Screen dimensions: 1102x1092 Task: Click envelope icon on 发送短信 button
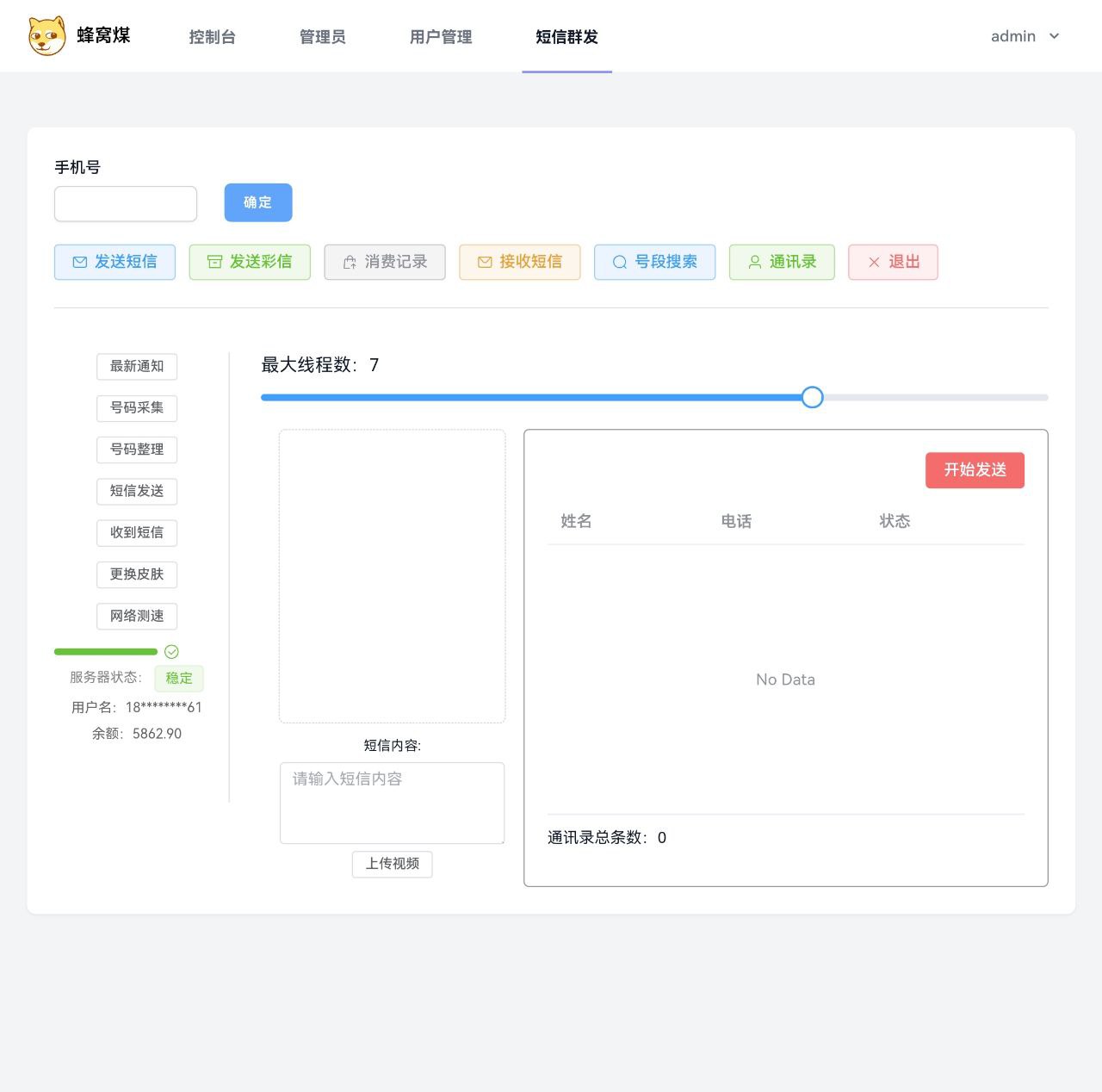(x=80, y=263)
